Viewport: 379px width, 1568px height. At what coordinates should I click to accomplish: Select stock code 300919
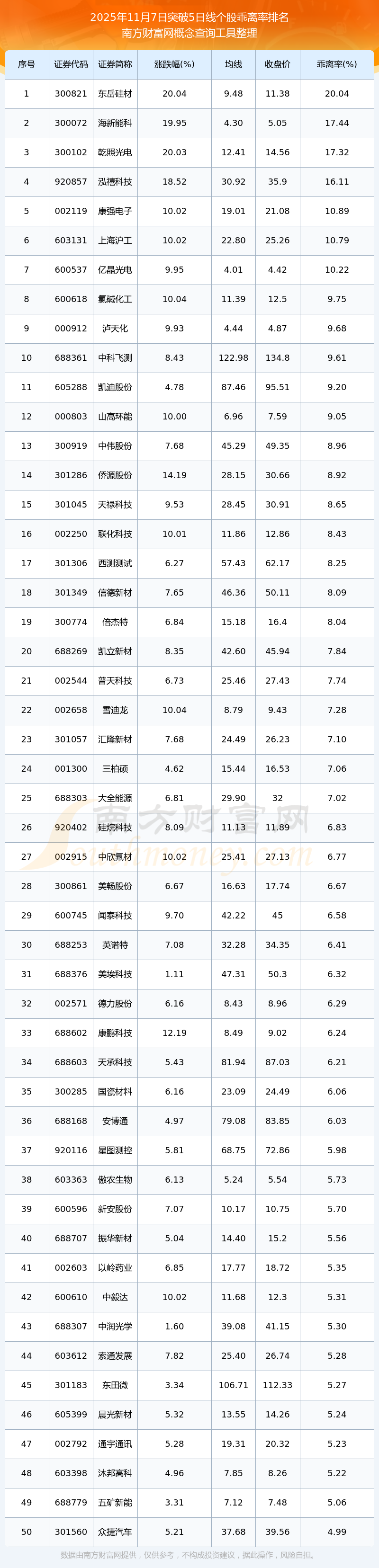pyautogui.click(x=71, y=445)
